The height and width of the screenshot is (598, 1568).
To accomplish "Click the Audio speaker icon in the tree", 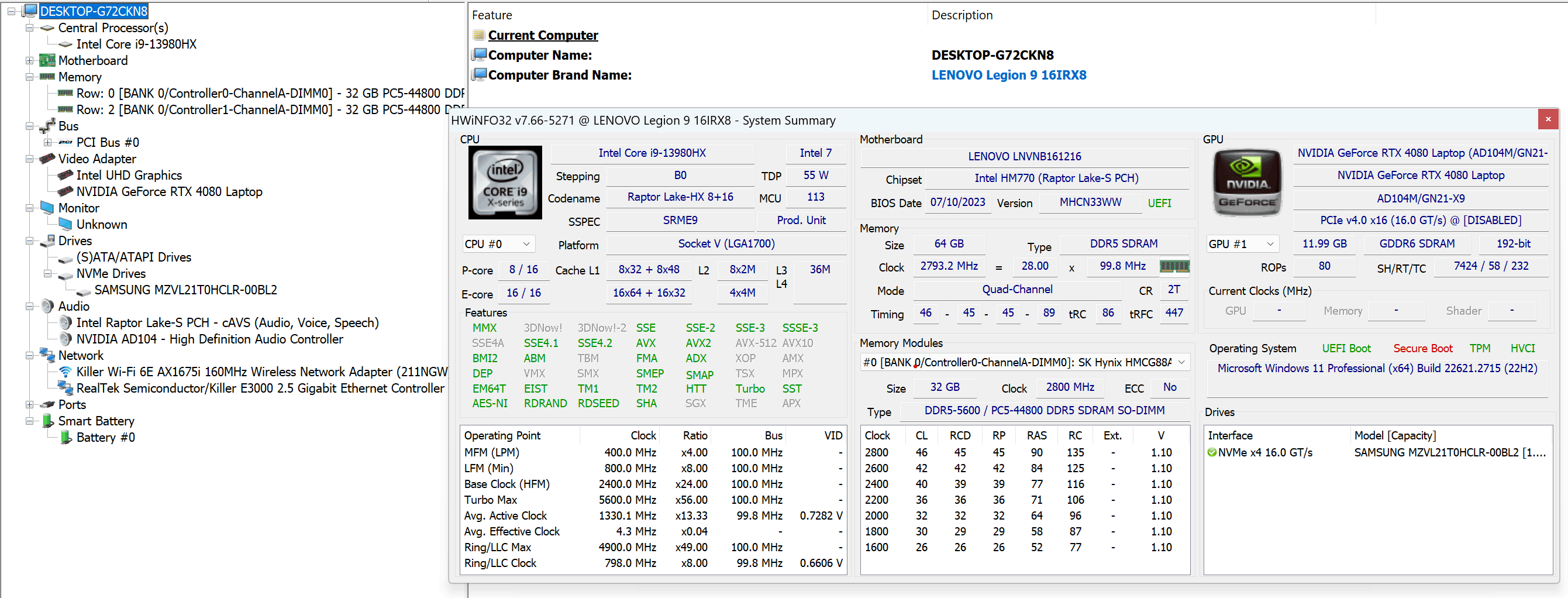I will (47, 306).
